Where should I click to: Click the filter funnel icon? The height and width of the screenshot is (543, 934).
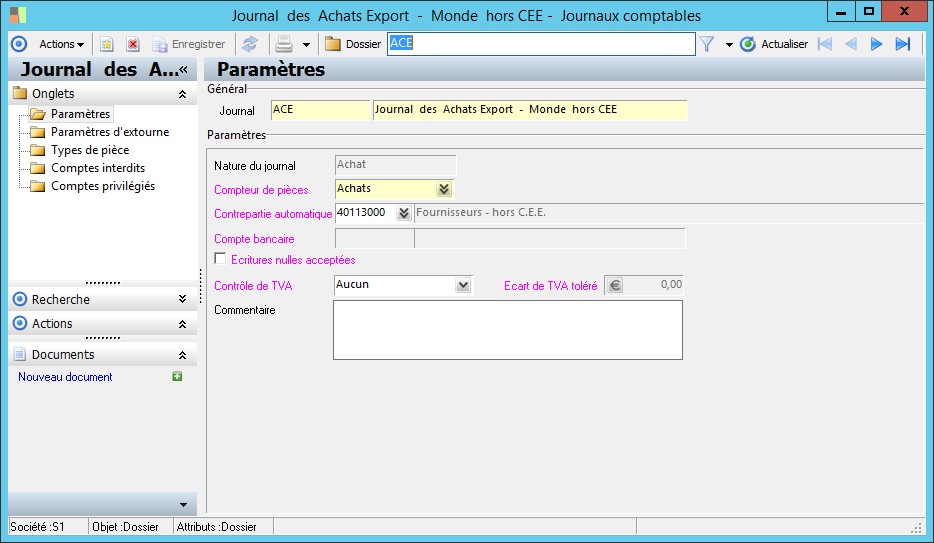(706, 44)
